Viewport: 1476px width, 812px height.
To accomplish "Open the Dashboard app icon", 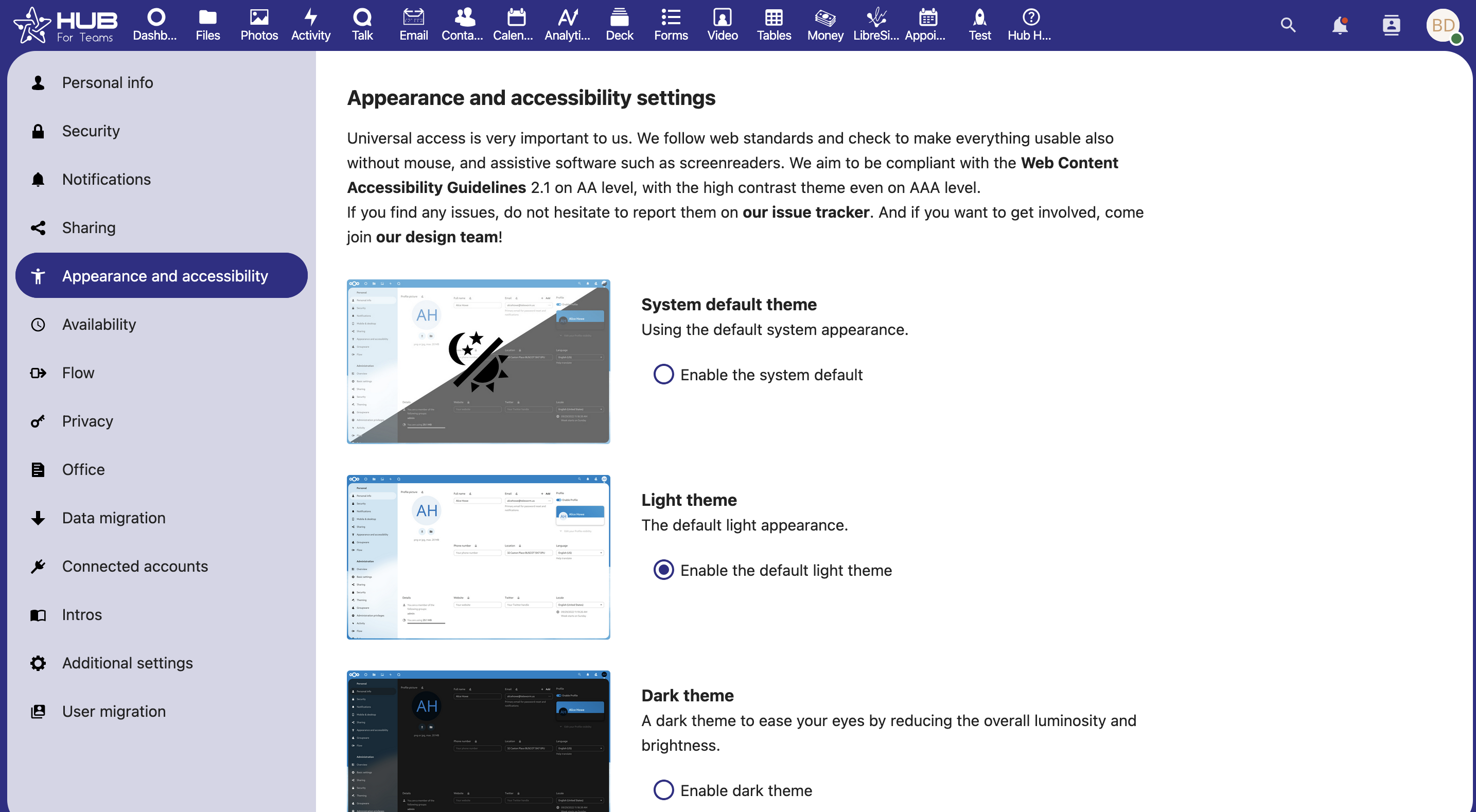I will 155,25.
